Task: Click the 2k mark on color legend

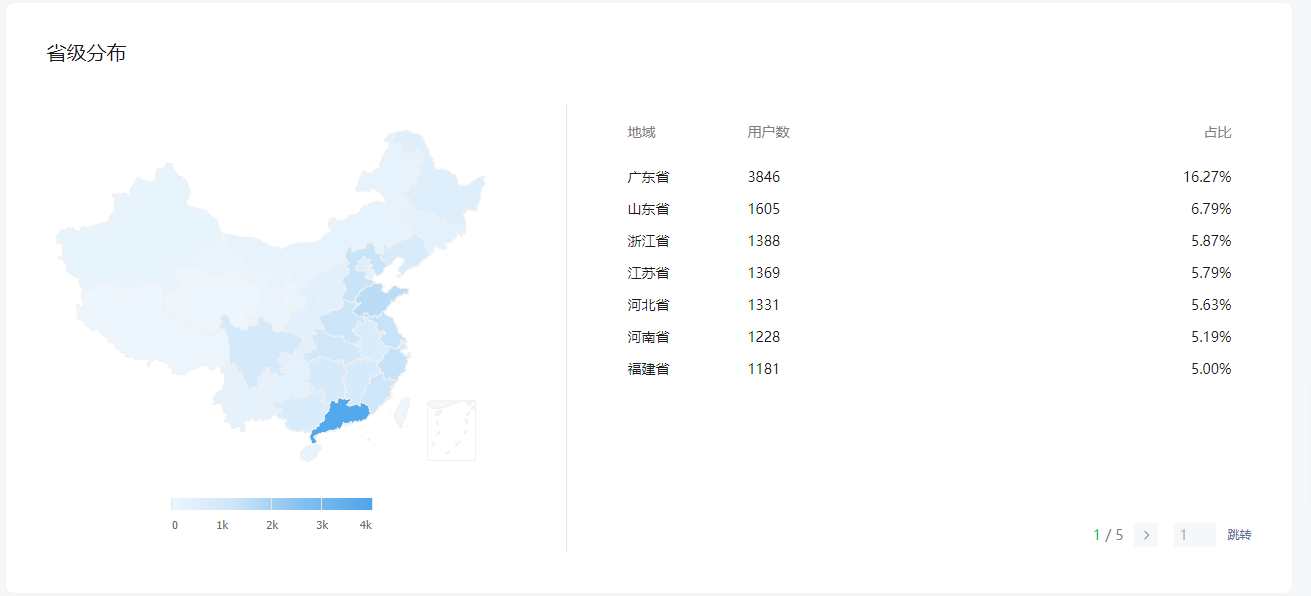Action: [x=272, y=525]
